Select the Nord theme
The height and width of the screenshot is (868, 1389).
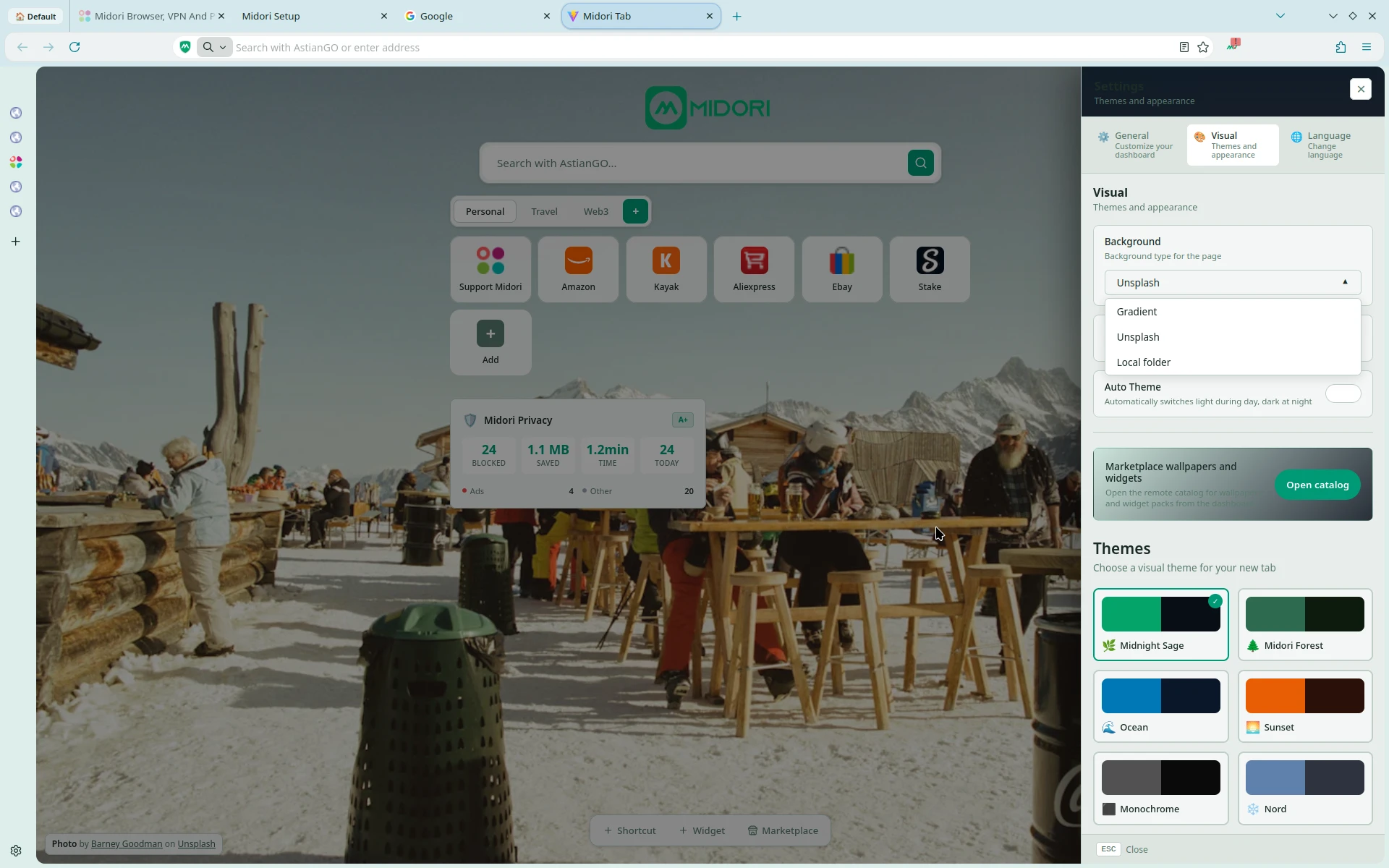coord(1304,788)
